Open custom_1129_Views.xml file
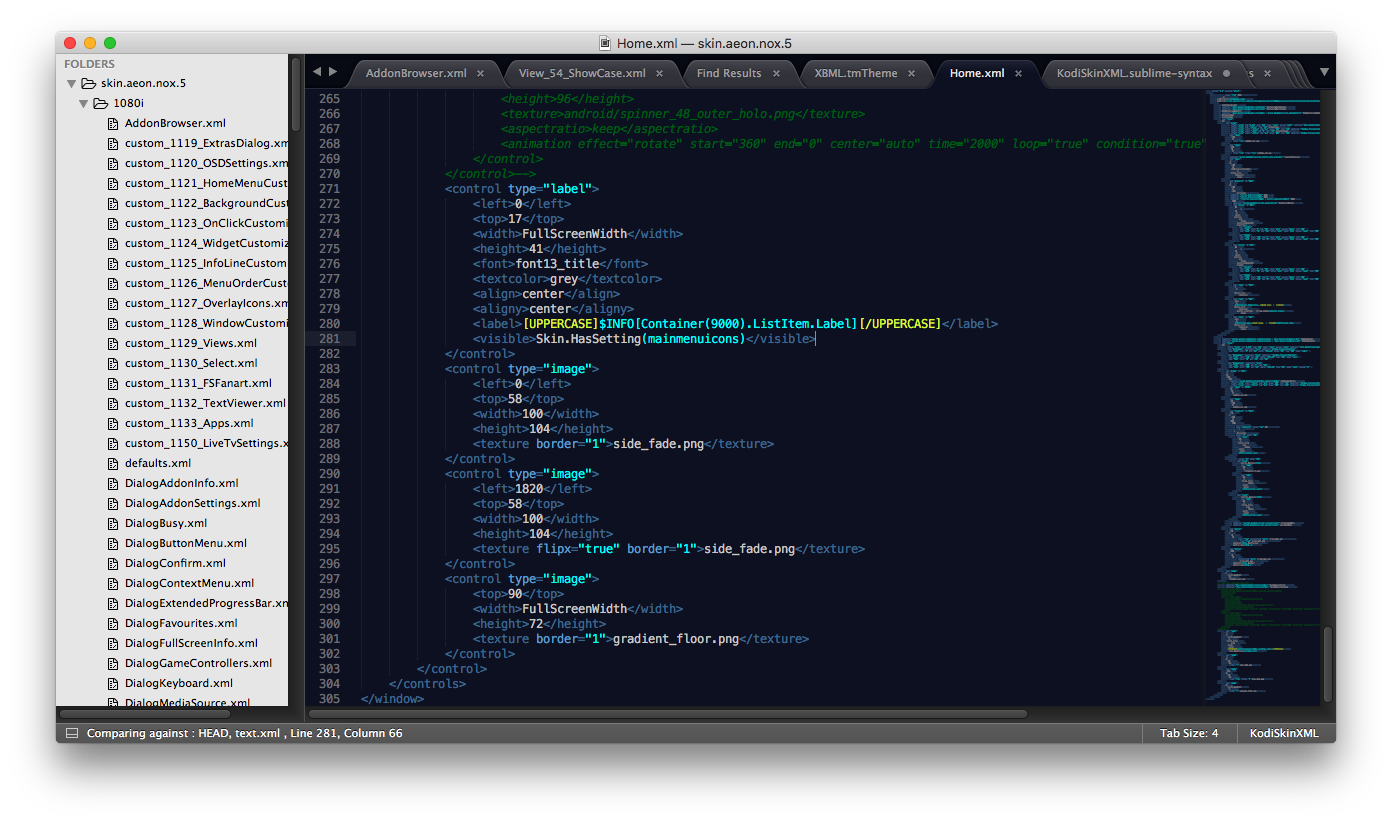 191,343
